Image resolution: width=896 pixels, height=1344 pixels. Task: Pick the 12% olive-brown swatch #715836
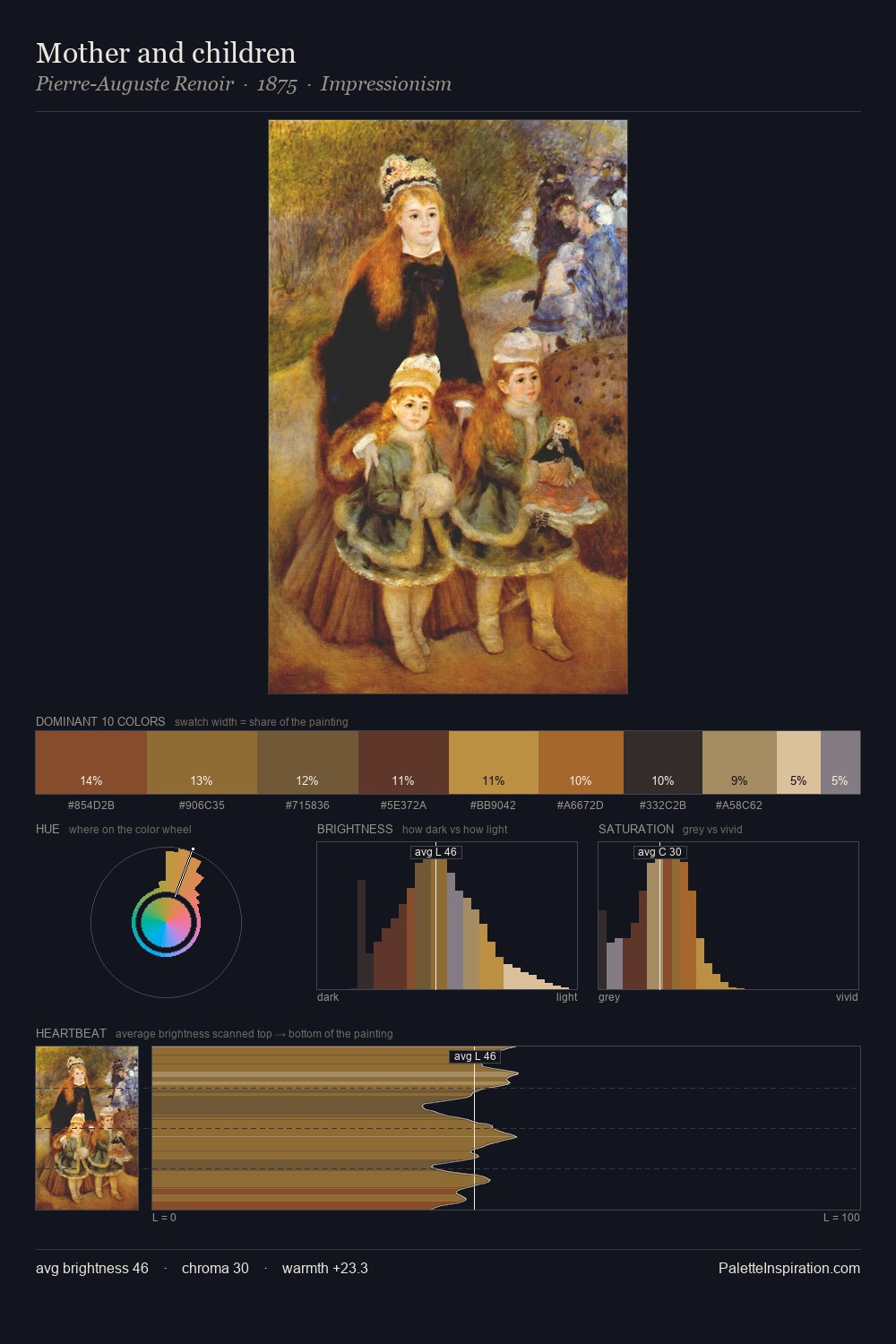(x=307, y=762)
